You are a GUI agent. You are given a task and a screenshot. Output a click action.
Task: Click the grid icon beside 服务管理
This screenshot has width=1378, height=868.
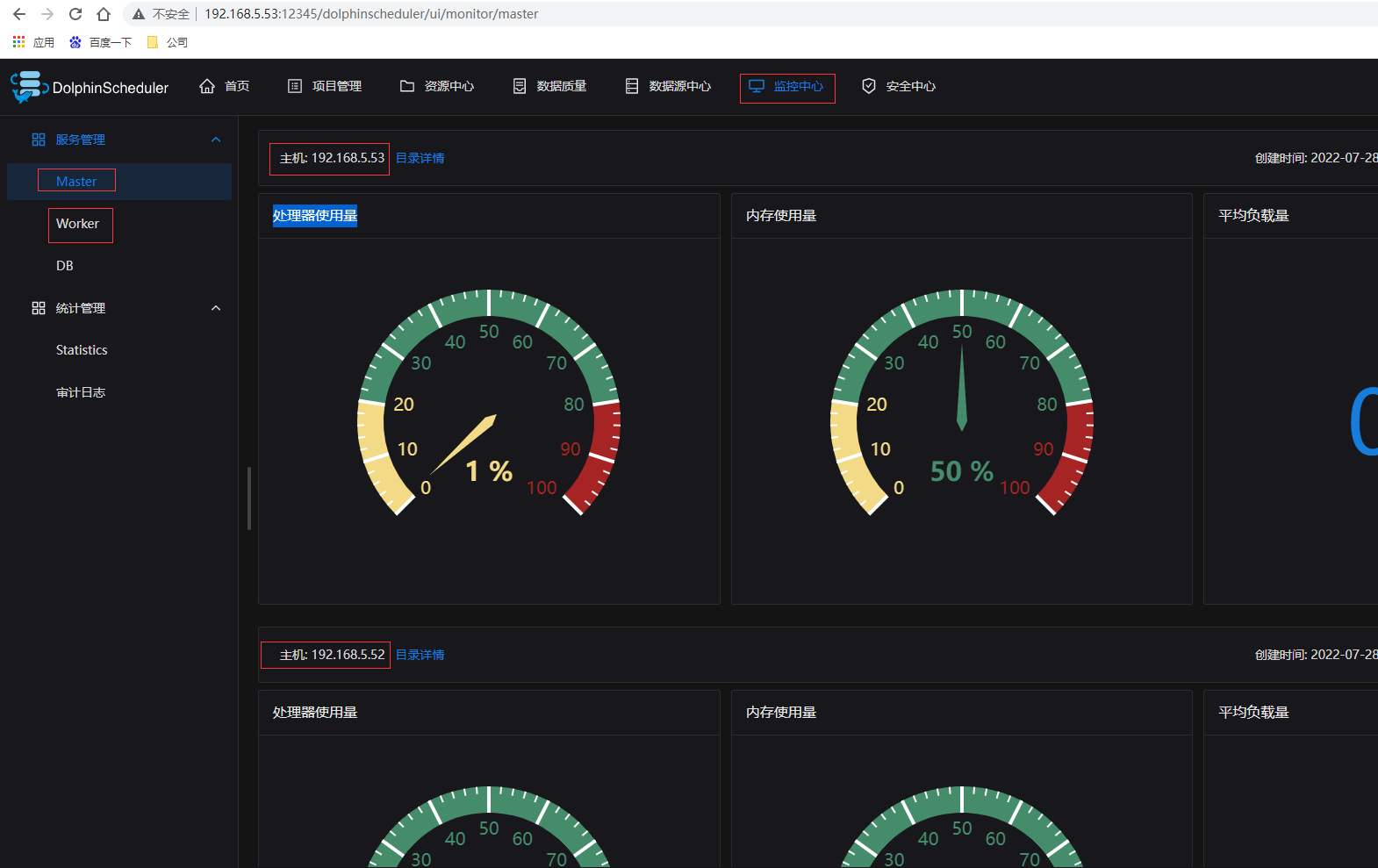(x=39, y=140)
